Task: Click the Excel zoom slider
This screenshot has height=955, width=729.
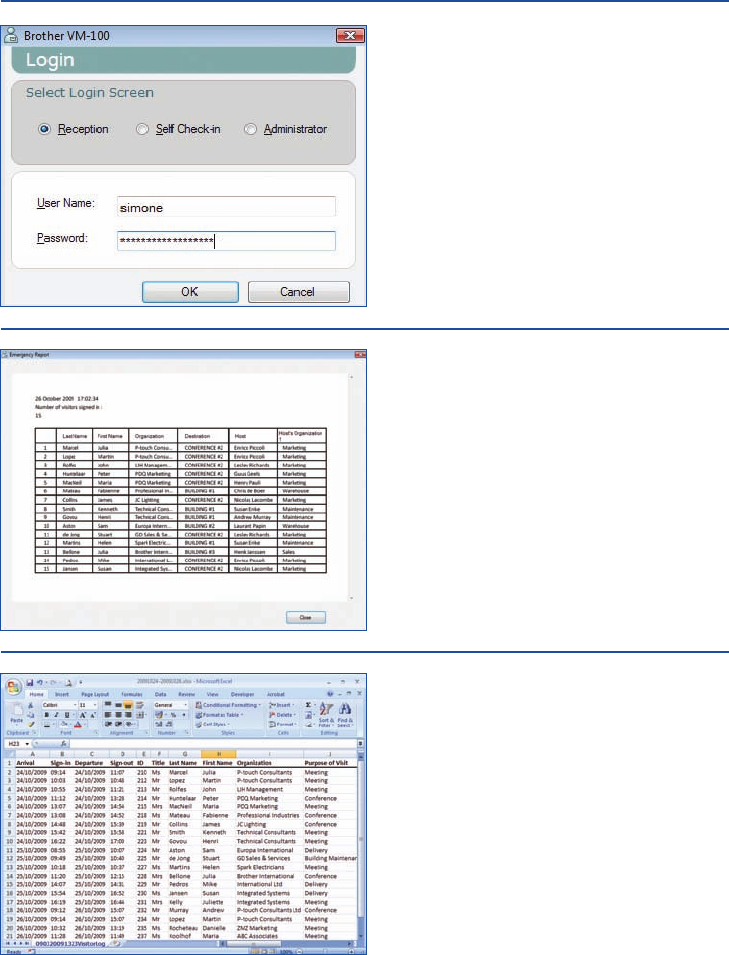Action: click(323, 951)
